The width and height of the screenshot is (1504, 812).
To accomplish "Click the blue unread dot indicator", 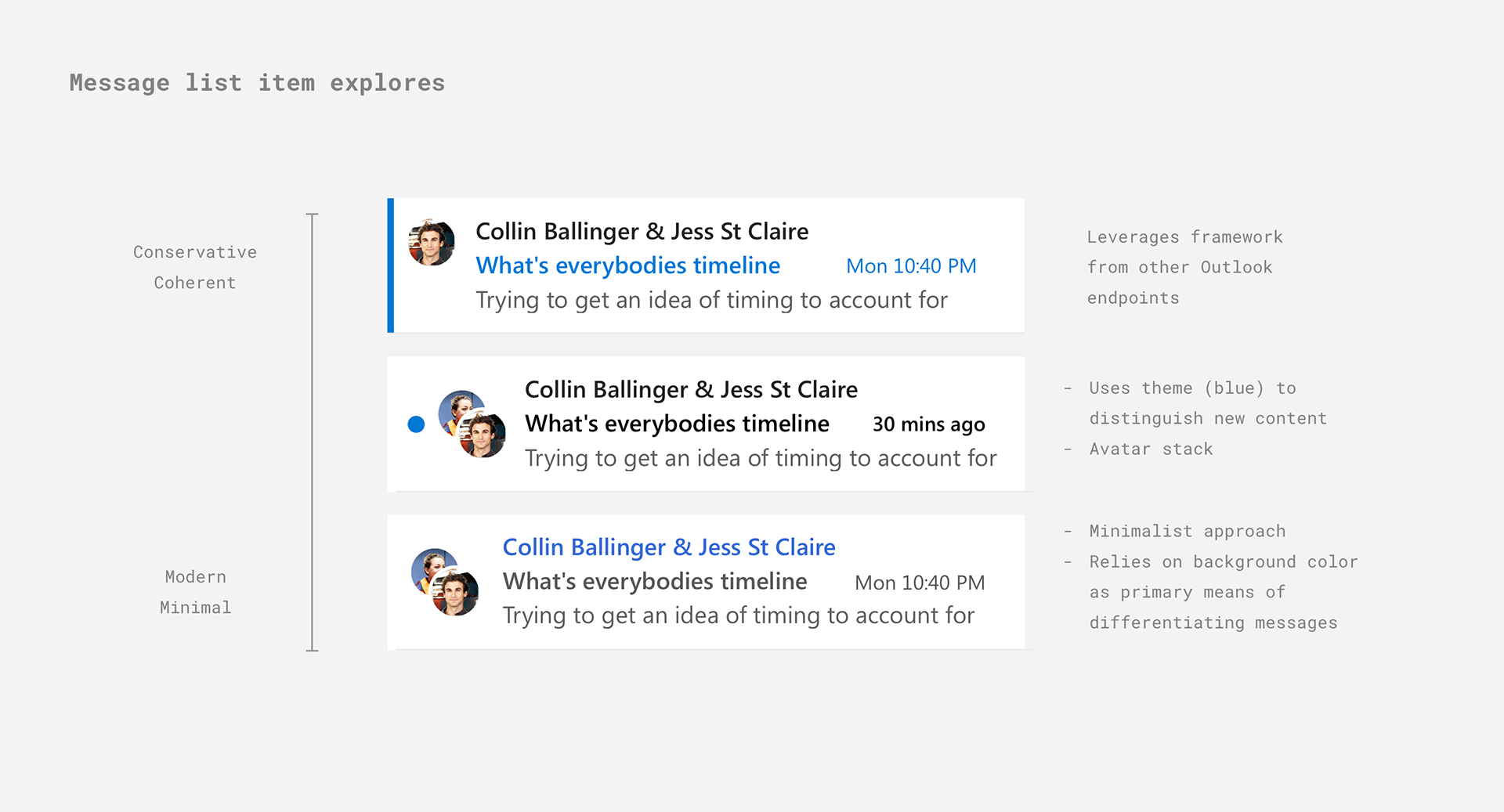I will [x=417, y=424].
